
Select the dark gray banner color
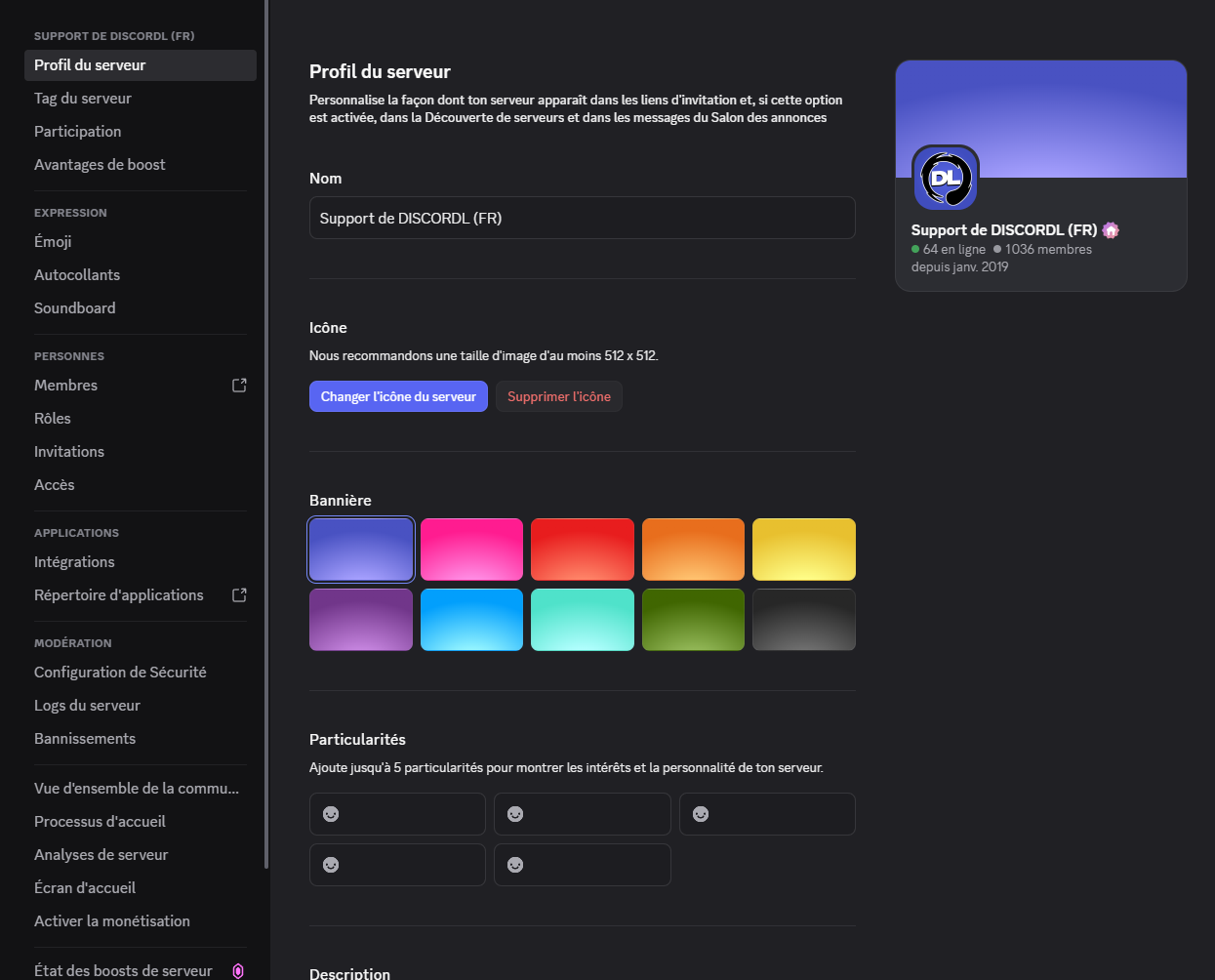coord(804,620)
